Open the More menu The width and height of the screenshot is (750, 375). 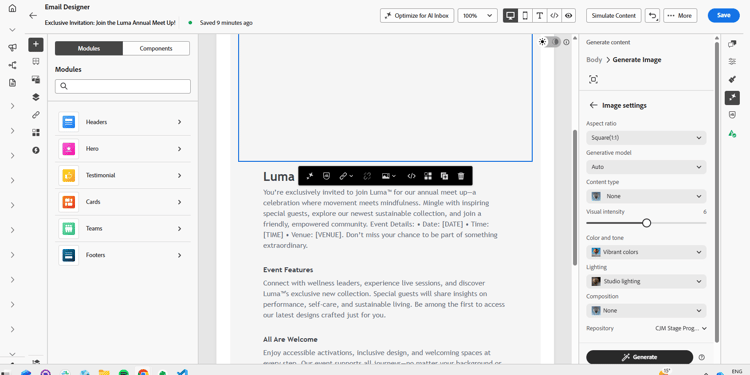(x=680, y=15)
